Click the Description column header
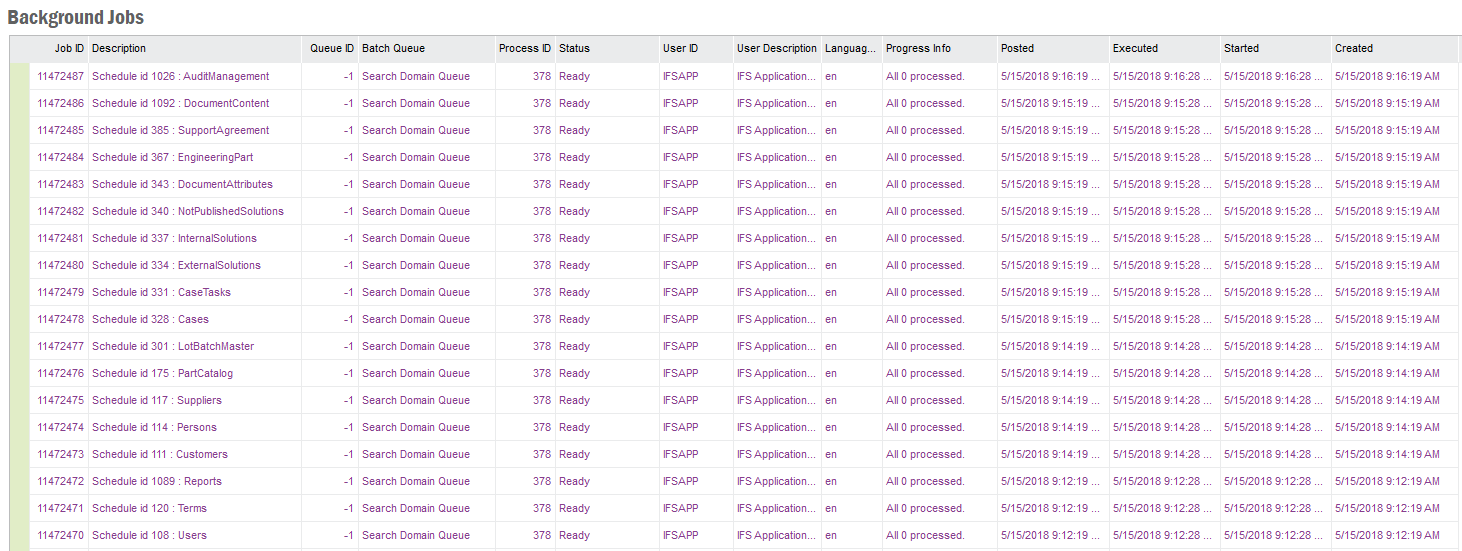Viewport: 1462px width, 551px height. point(119,48)
